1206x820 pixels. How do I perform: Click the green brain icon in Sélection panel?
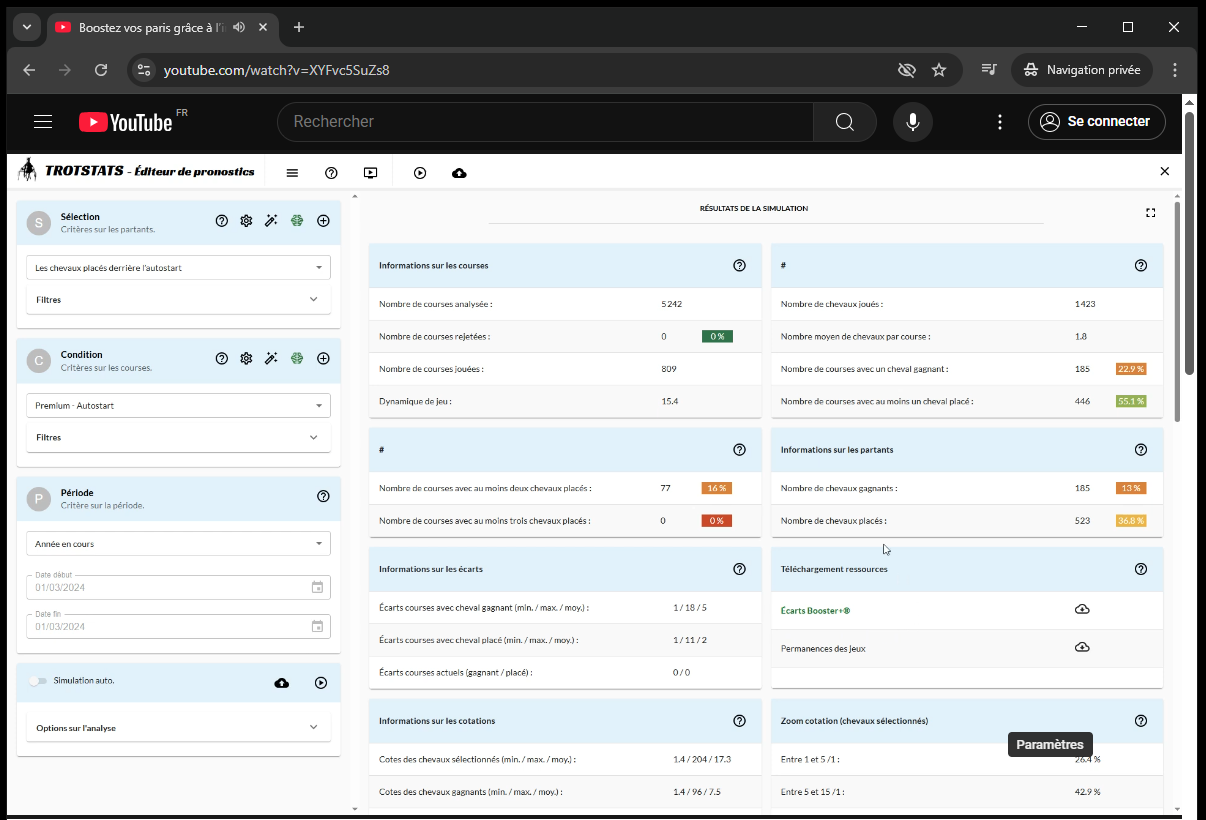[x=297, y=221]
